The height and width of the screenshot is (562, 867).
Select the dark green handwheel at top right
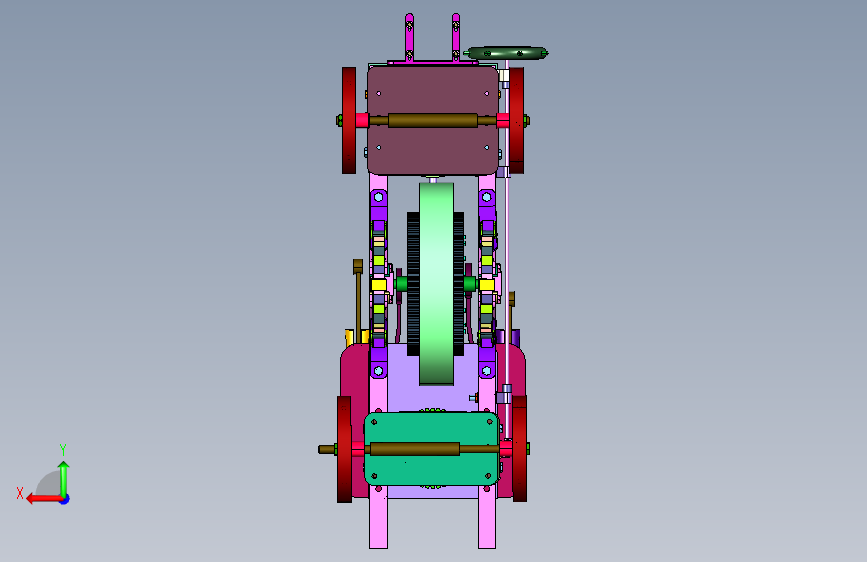(506, 53)
